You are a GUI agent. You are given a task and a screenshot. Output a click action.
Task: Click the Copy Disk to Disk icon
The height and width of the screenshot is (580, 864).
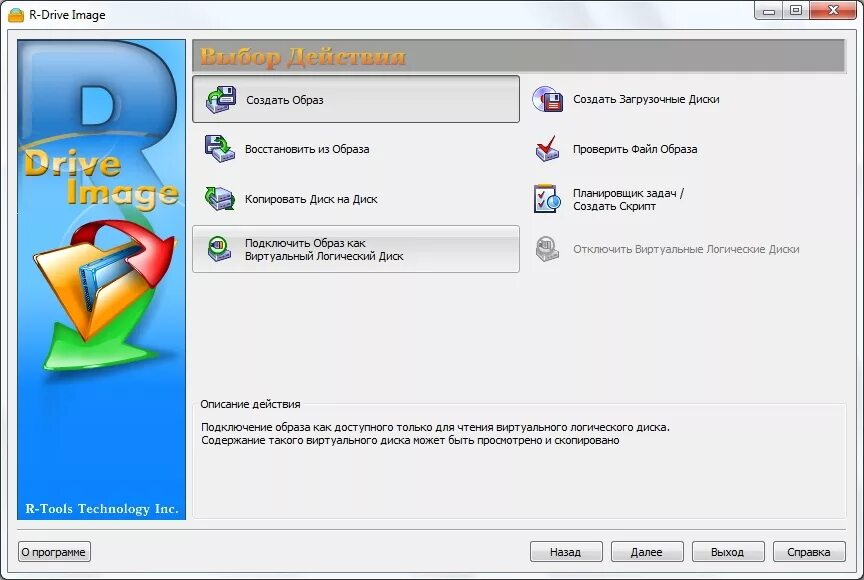(x=220, y=198)
